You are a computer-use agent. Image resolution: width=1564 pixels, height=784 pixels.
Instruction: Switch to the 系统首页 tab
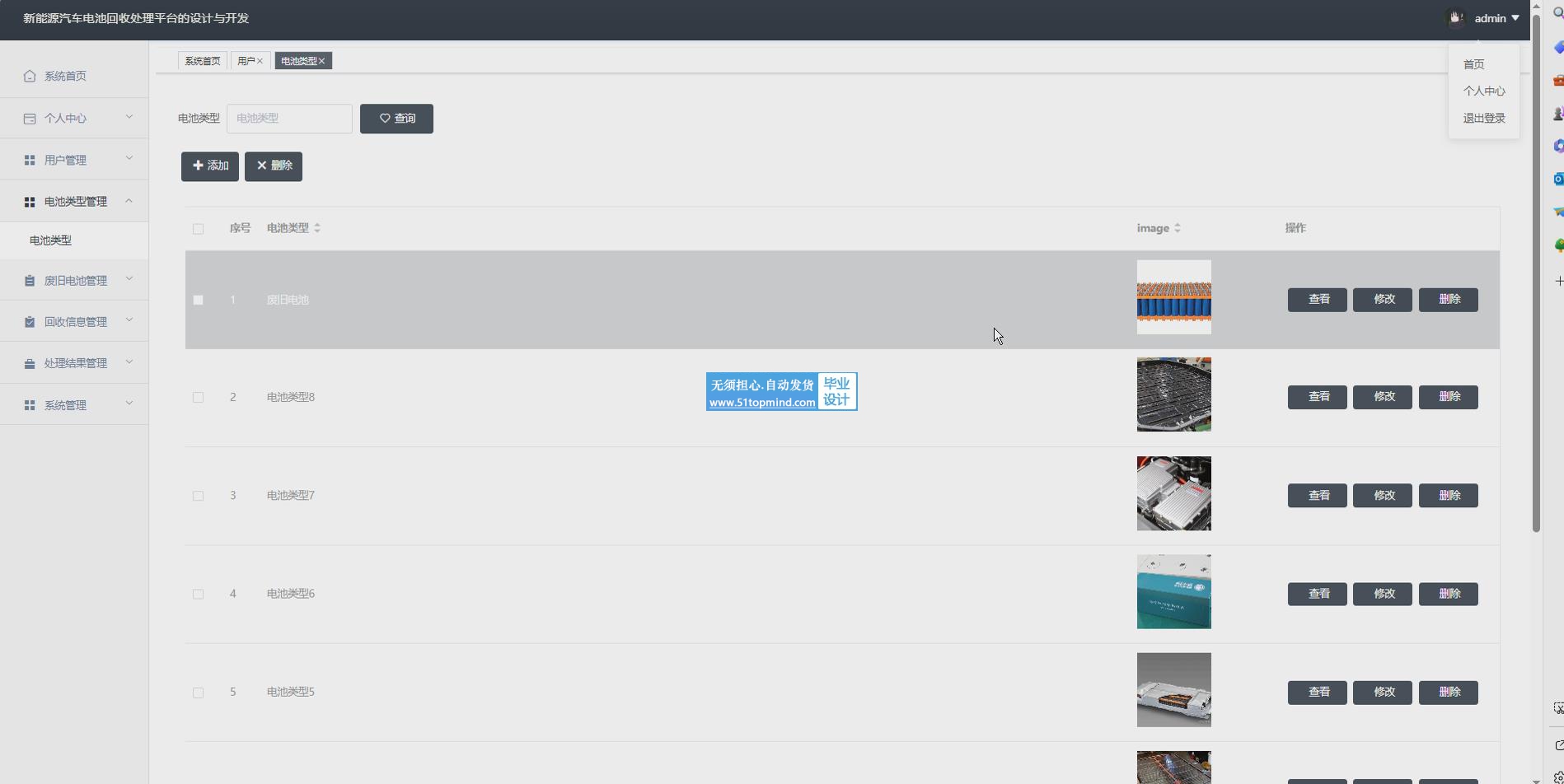click(202, 61)
